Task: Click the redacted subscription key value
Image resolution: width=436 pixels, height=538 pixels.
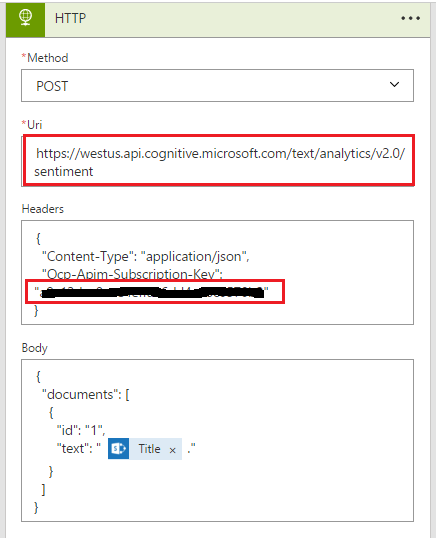Action: click(x=151, y=293)
